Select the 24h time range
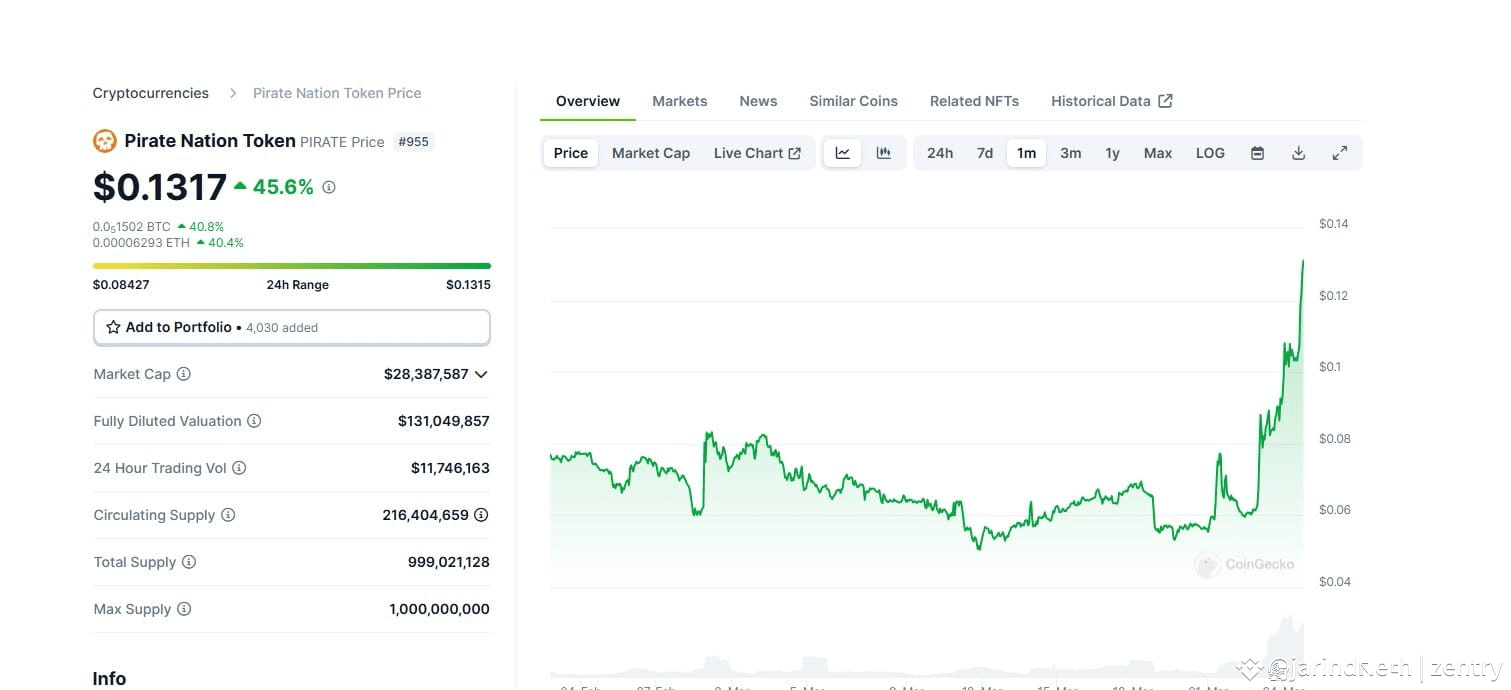 coord(940,153)
